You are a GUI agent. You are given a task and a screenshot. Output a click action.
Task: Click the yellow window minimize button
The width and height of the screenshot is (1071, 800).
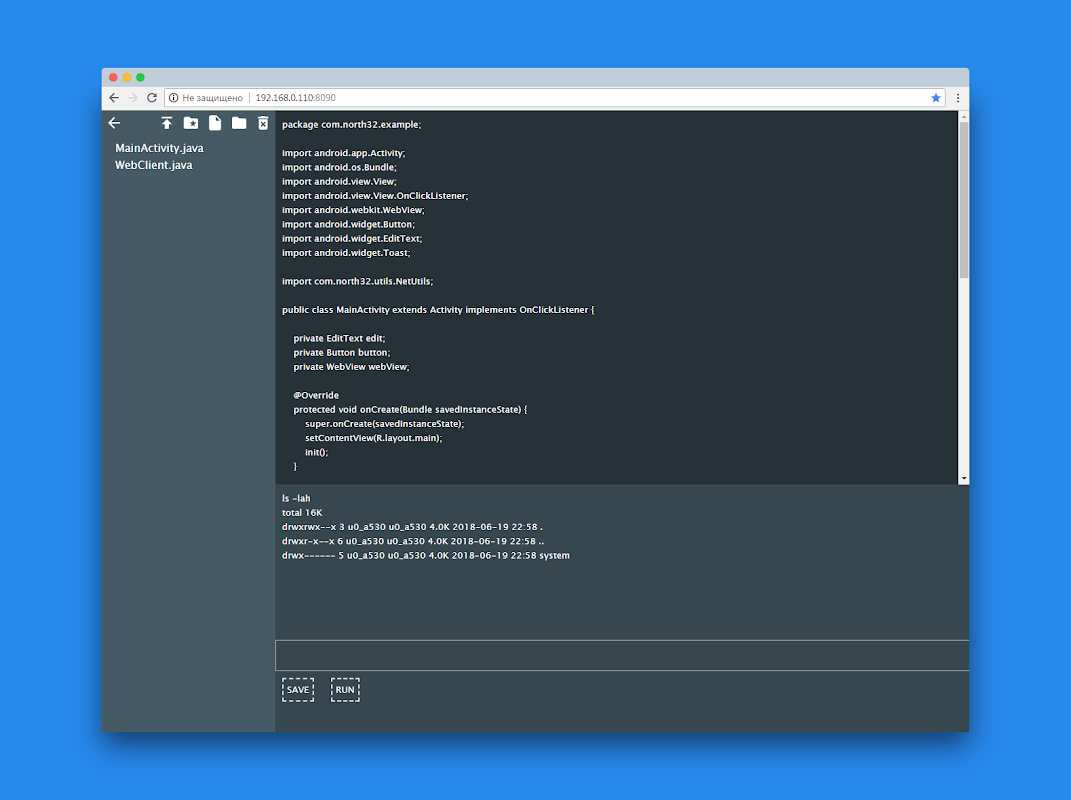(127, 77)
